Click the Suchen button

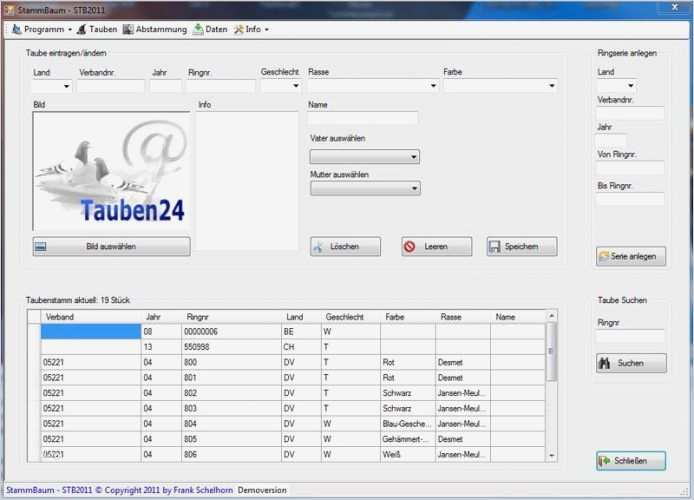tap(631, 363)
